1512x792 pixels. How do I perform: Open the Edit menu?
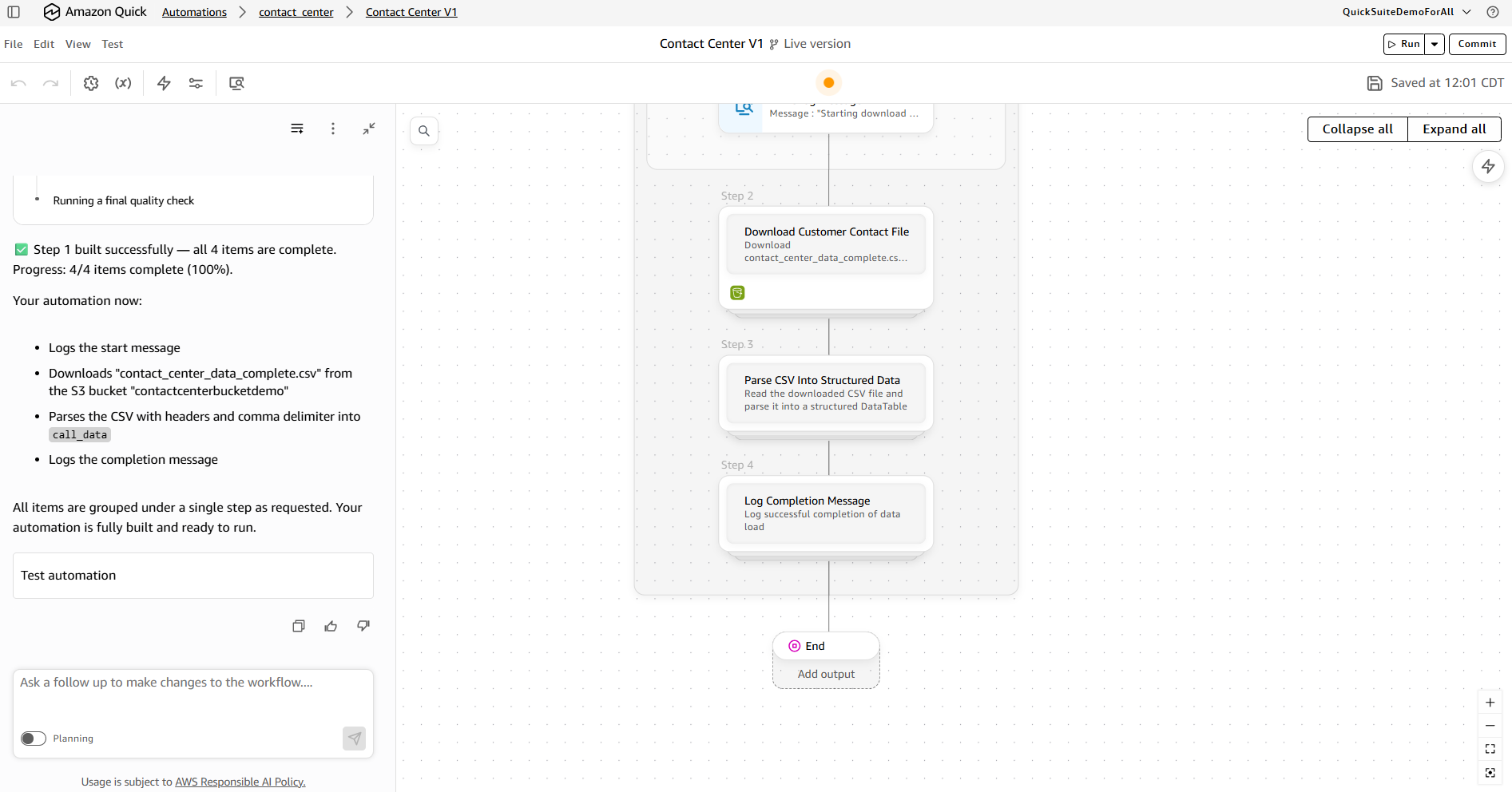(44, 44)
